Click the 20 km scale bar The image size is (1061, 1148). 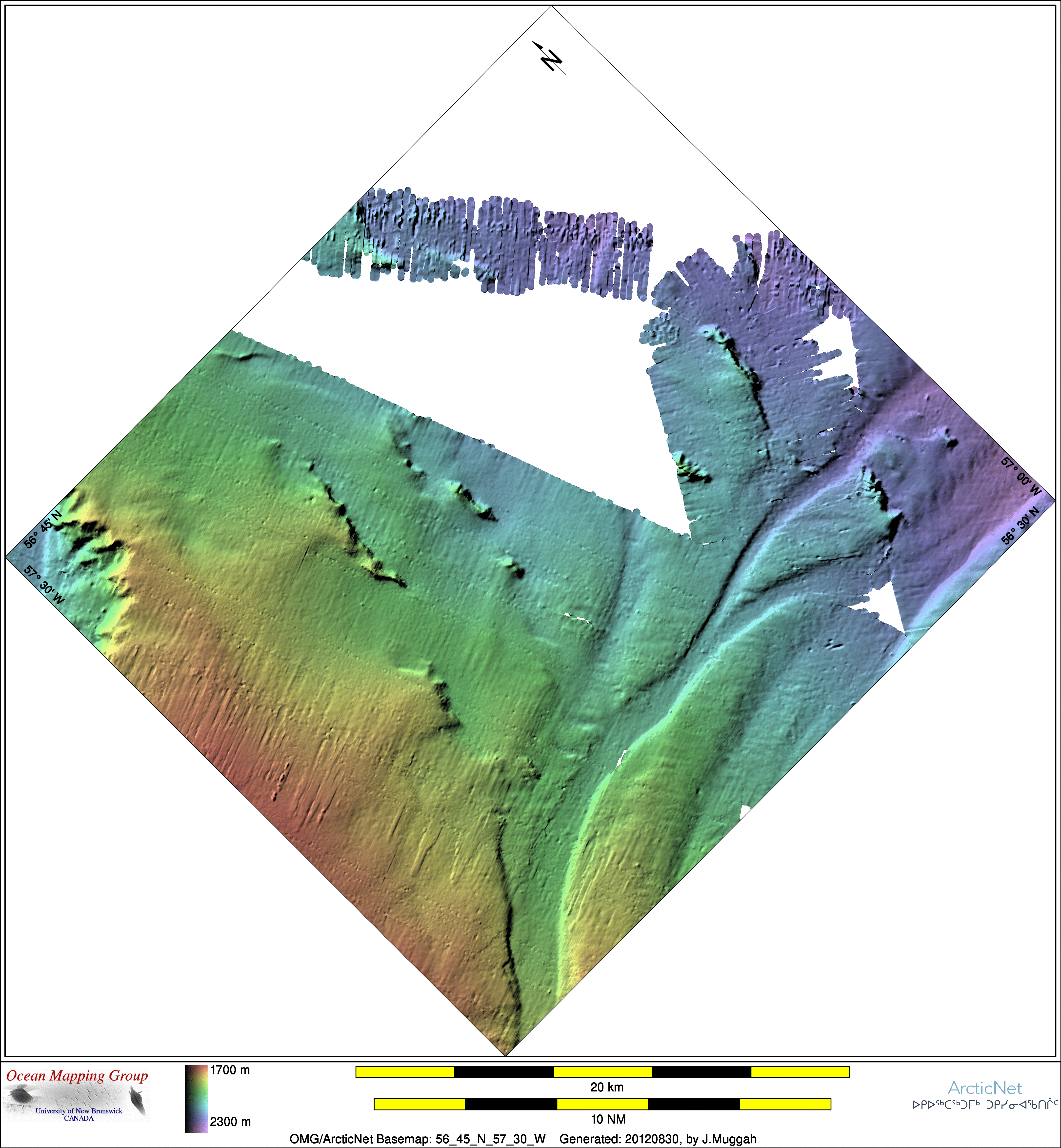point(602,1072)
